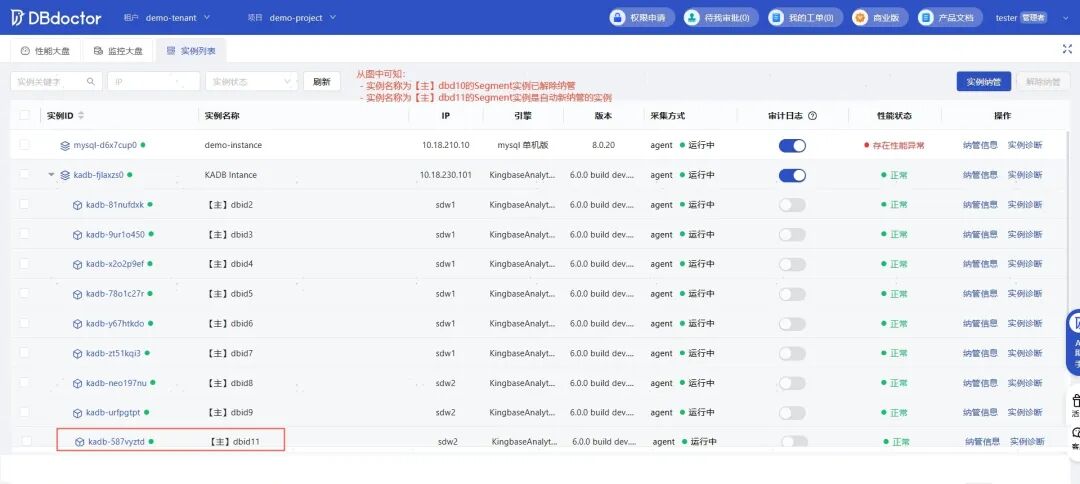
Task: Click the 解除纳管 button
Action: pyautogui.click(x=1043, y=81)
